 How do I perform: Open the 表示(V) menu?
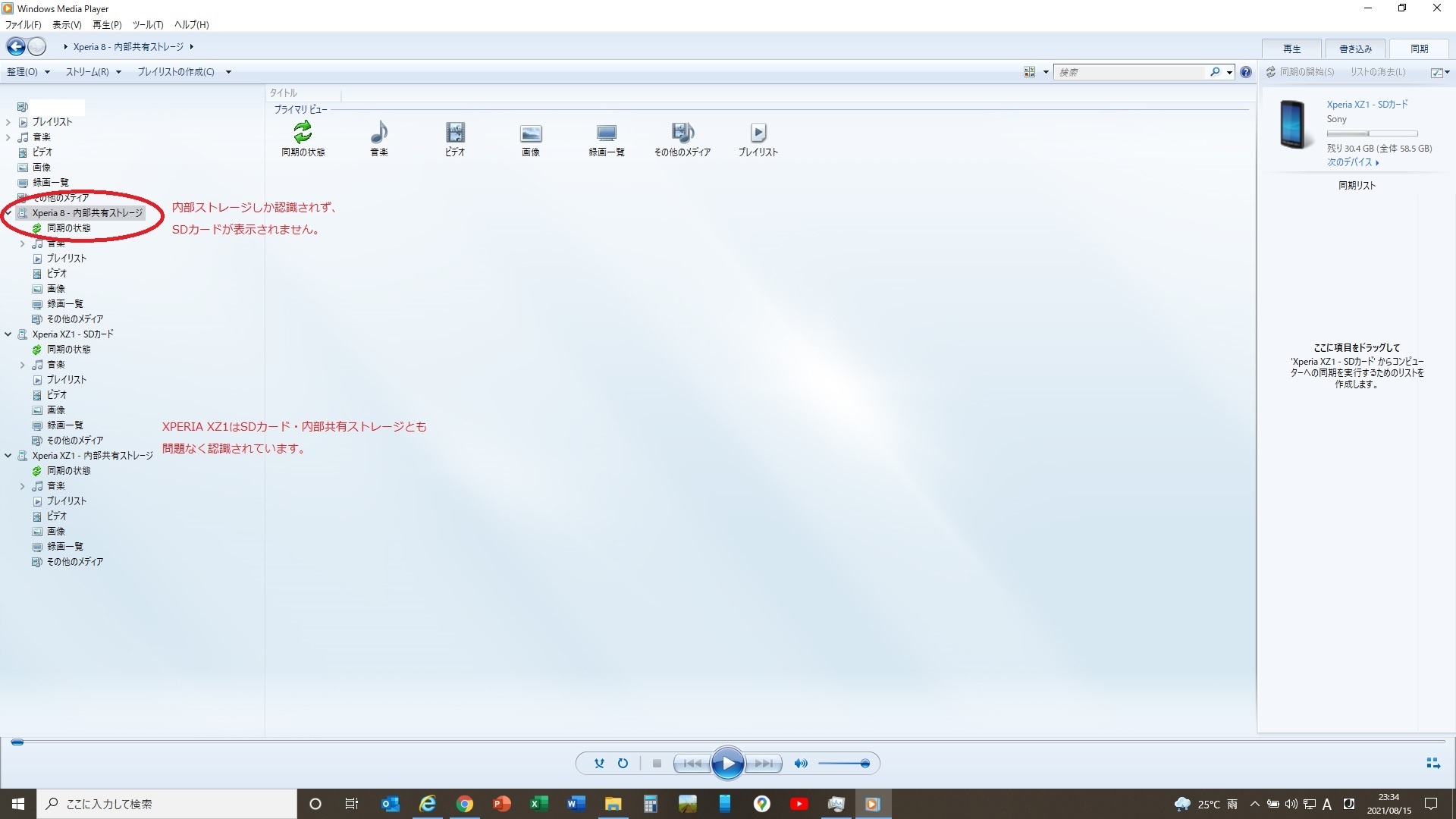[67, 25]
